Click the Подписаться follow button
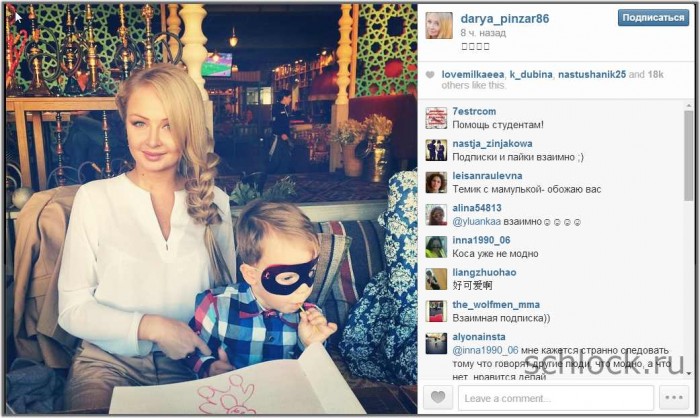The width and height of the screenshot is (700, 418). 653,18
